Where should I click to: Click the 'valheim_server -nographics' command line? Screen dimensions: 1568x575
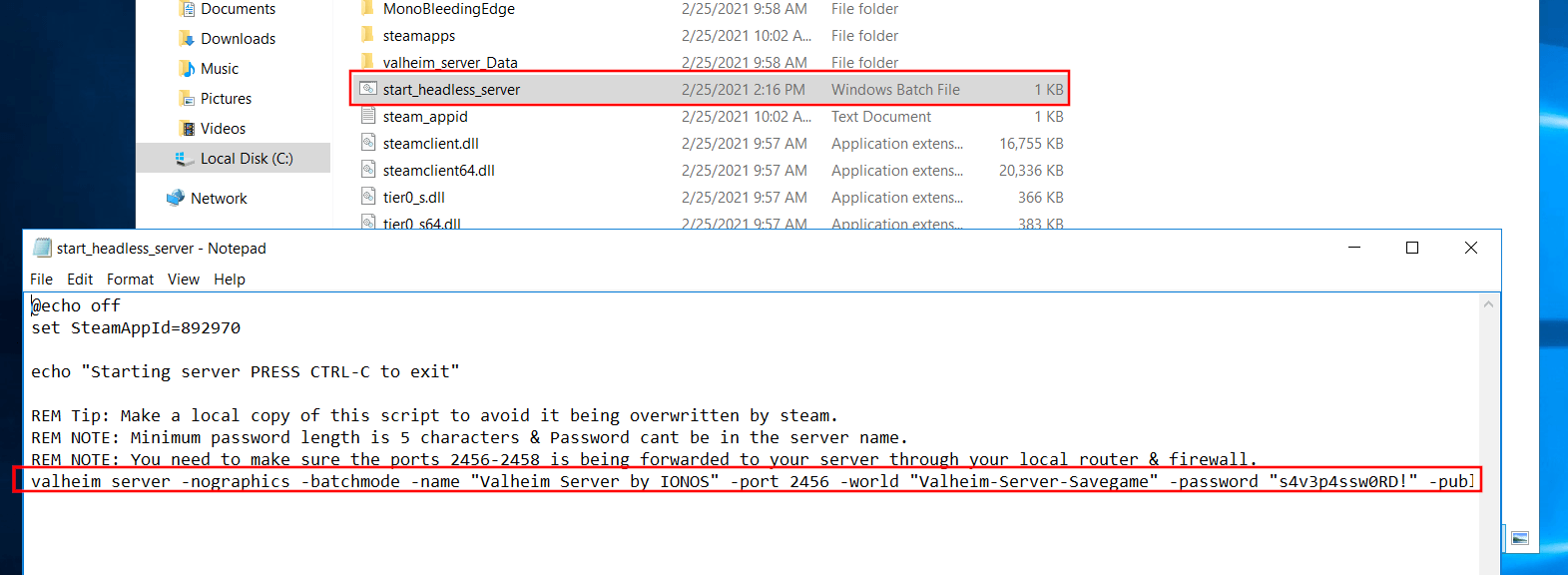click(x=753, y=481)
